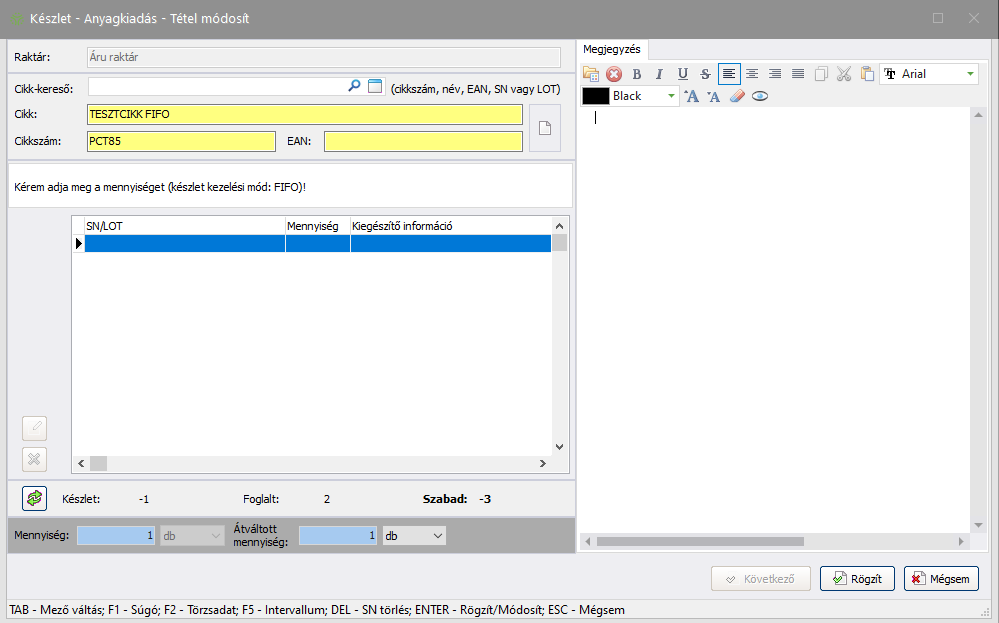This screenshot has height=623, width=999.
Task: Toggle underline text formatting
Action: [682, 74]
